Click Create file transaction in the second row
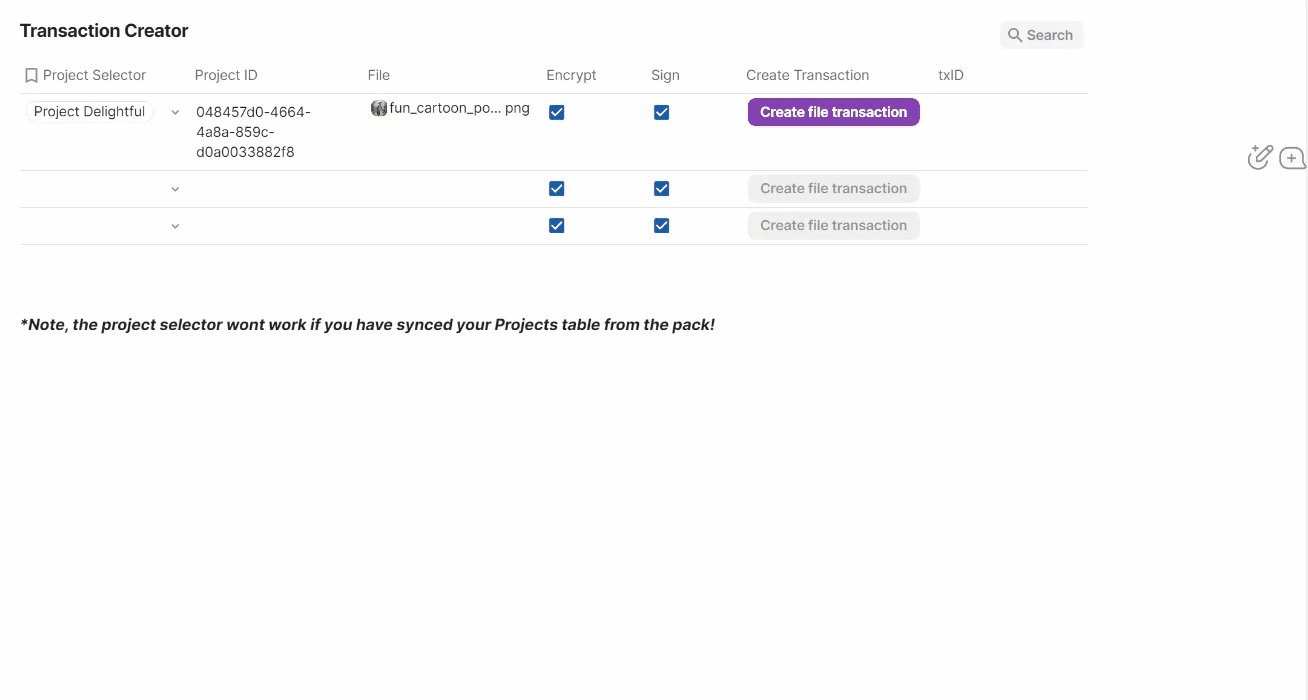The width and height of the screenshot is (1308, 700). coord(833,188)
